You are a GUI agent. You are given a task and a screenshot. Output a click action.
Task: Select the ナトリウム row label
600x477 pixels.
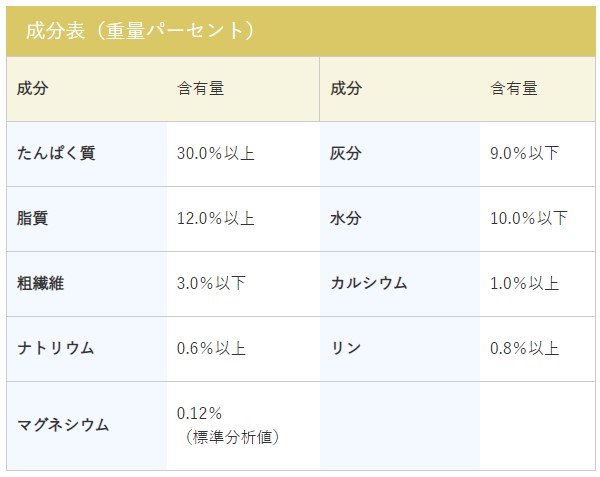tap(56, 348)
